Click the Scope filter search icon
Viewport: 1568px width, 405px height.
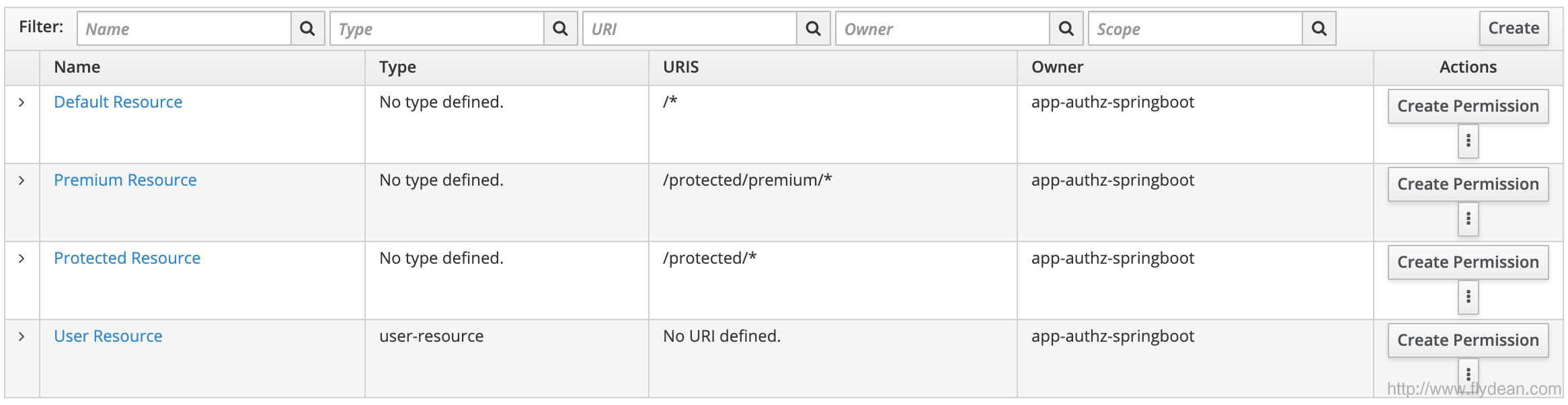pyautogui.click(x=1319, y=28)
